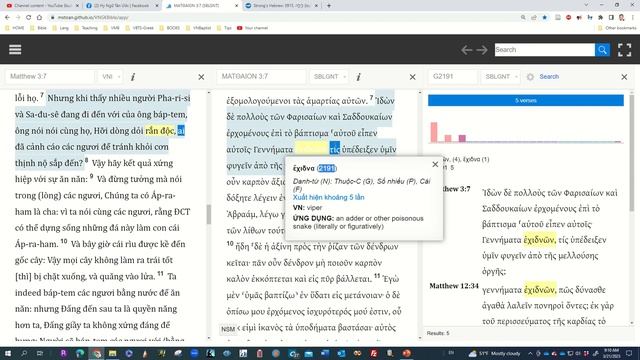Go forward with the app's right arrow
The image size is (640, 360).
[482, 50]
